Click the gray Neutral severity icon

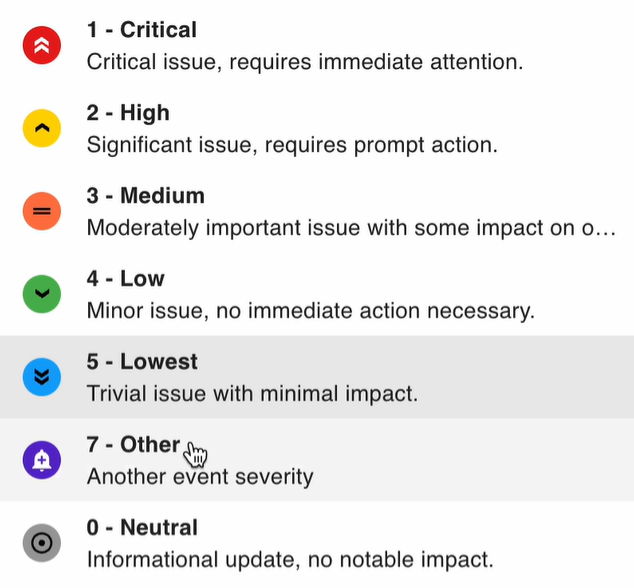coord(41,543)
